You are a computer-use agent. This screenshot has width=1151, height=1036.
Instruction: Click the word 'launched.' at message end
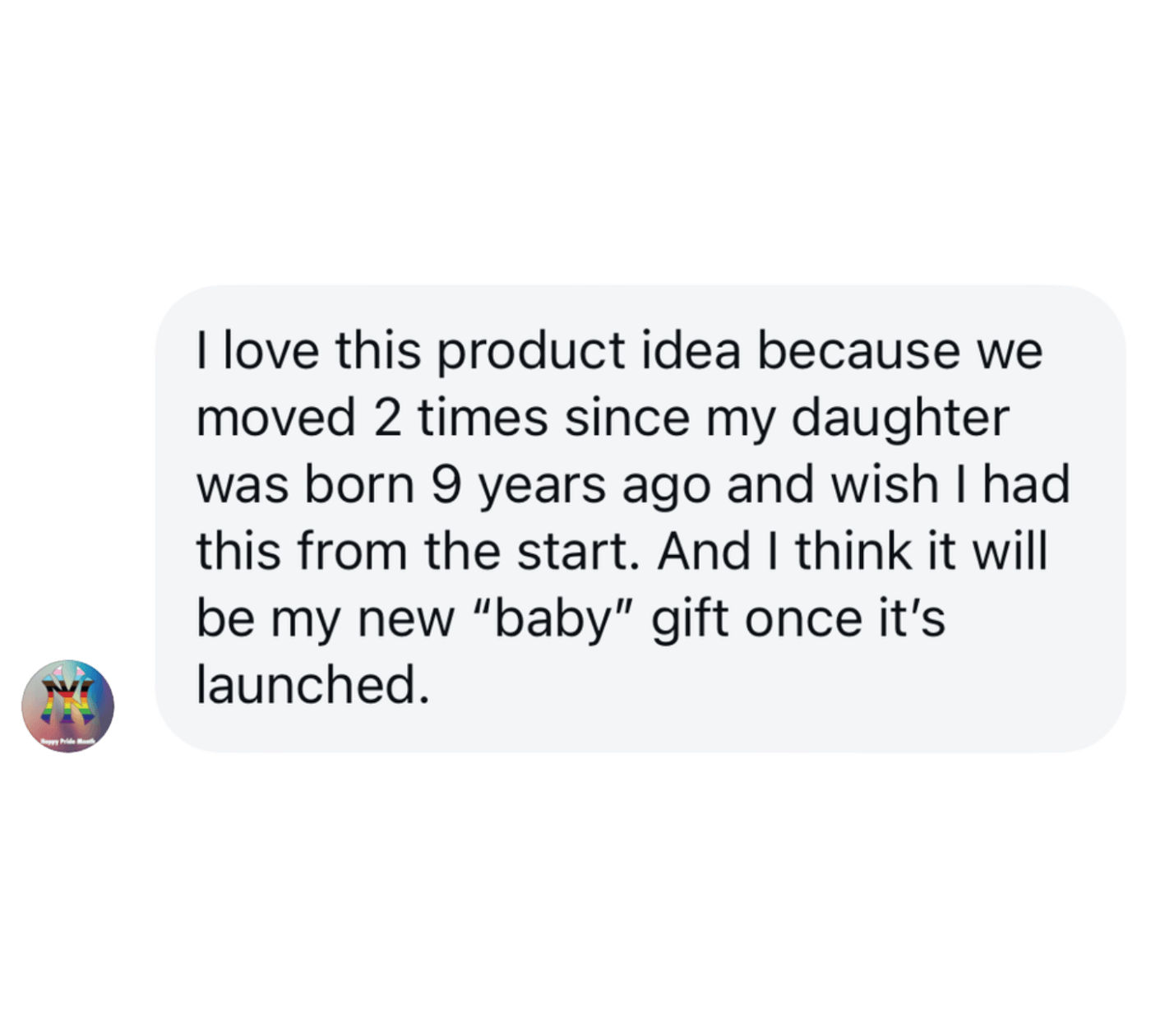[312, 684]
